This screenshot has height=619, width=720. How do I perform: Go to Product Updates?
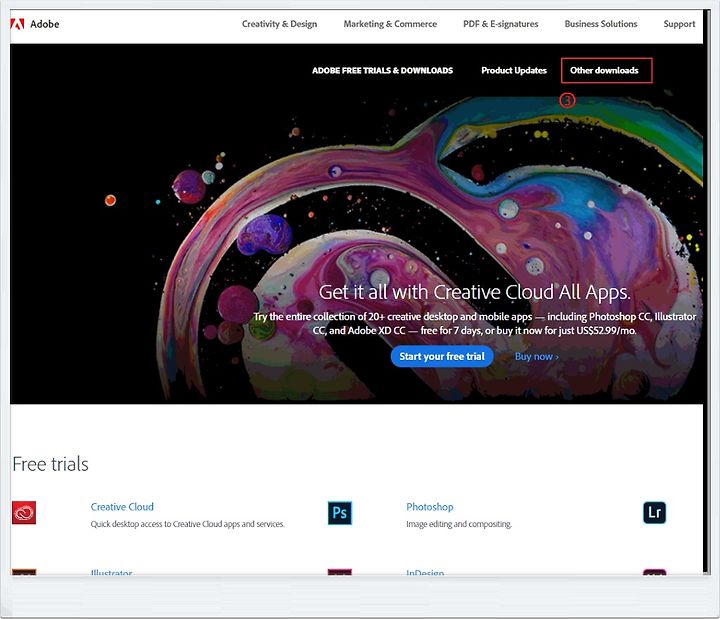(514, 70)
